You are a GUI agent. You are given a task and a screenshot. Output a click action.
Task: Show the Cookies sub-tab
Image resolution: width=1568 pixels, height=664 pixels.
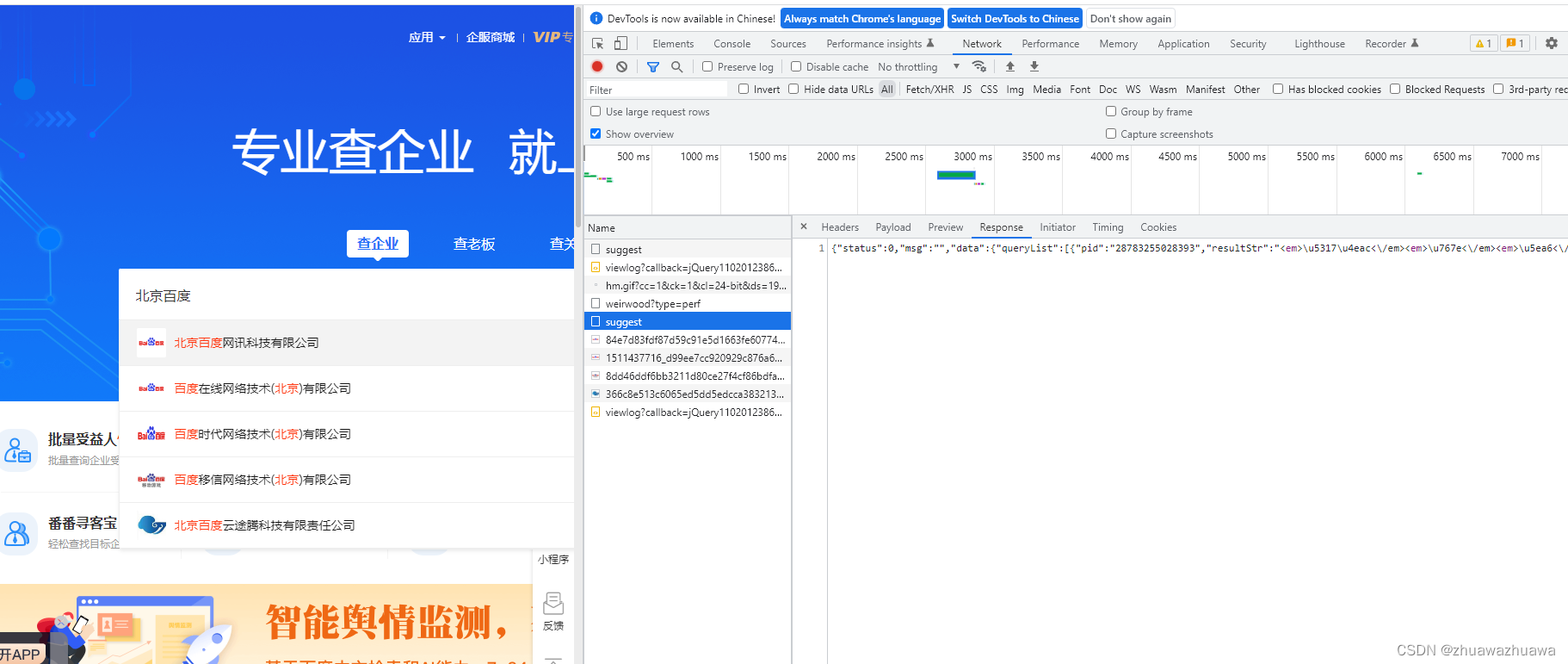1158,227
